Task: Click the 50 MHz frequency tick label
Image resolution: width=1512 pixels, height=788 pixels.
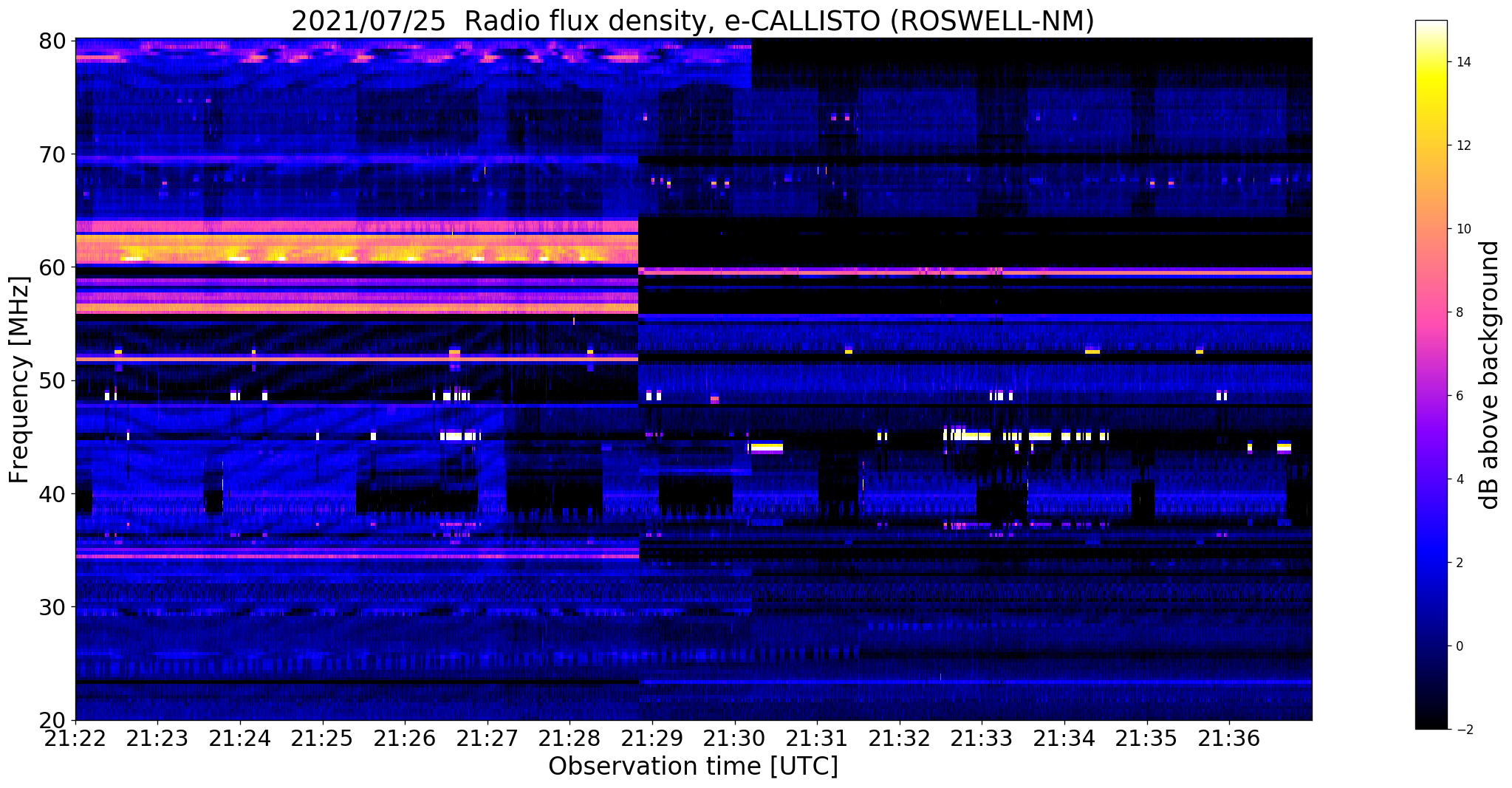Action: 52,380
